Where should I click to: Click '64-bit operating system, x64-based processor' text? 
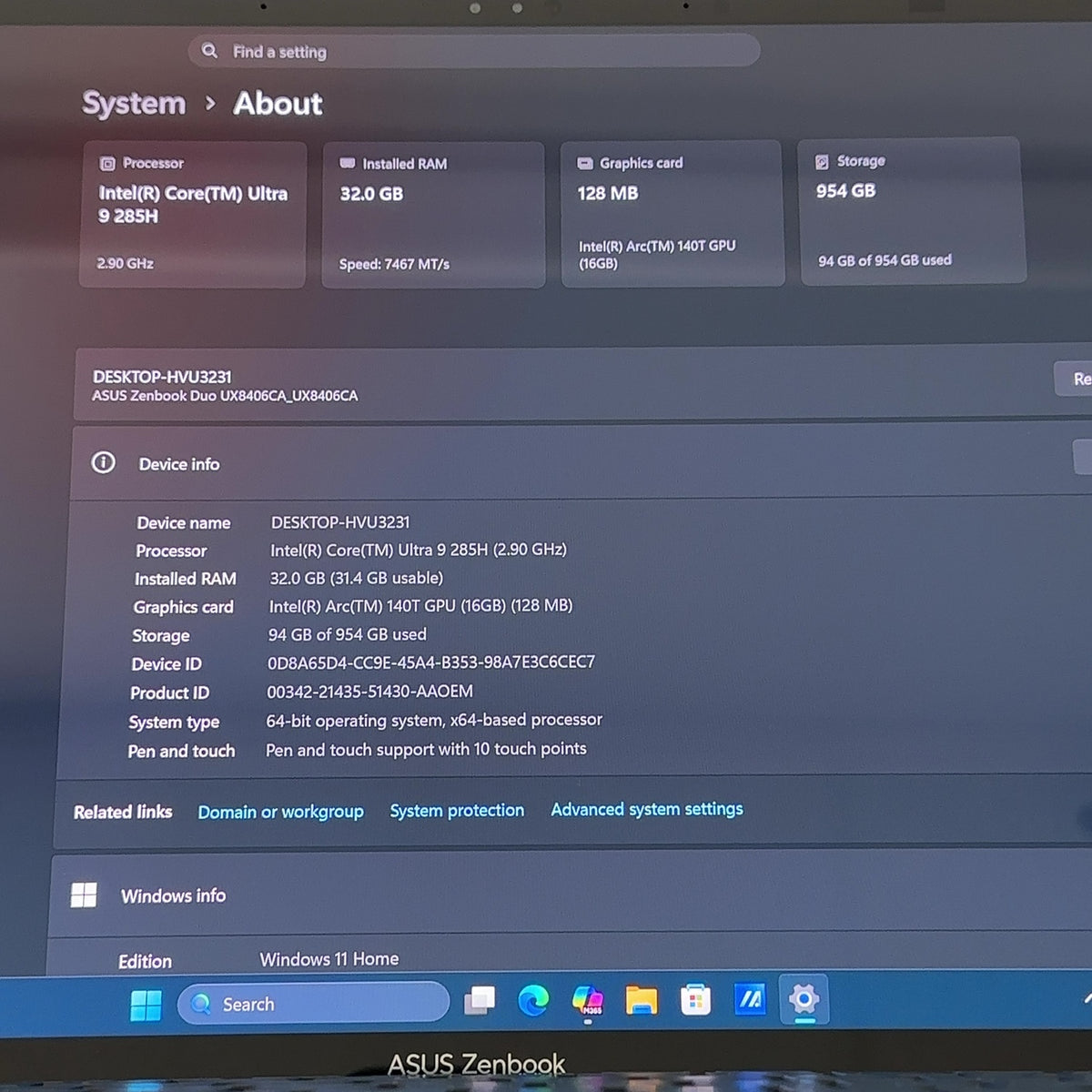(x=434, y=720)
